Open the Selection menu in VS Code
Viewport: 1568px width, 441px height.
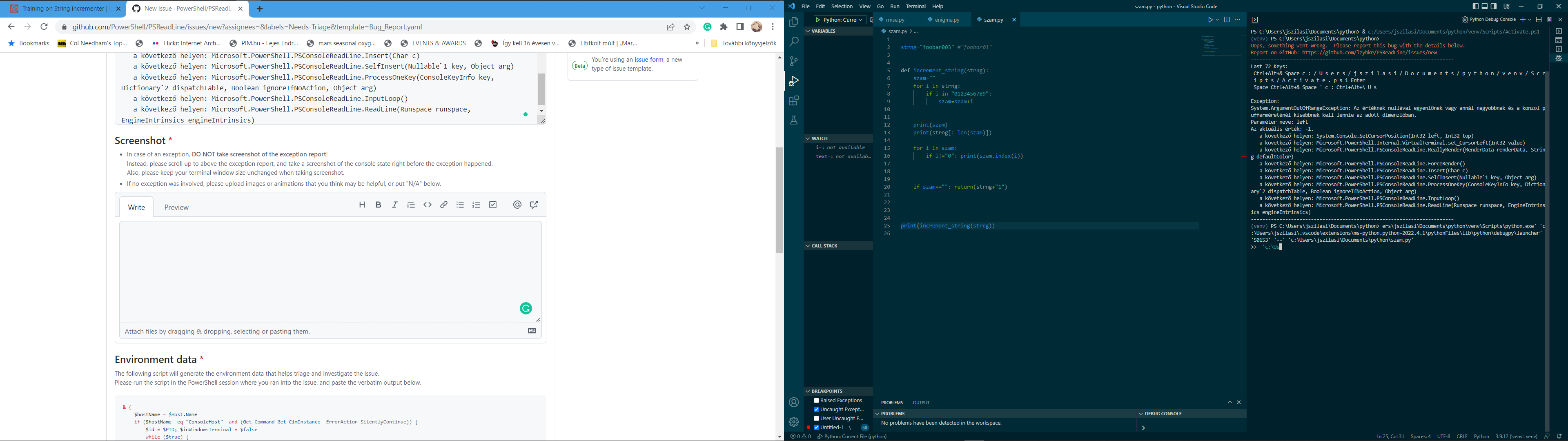click(x=842, y=7)
